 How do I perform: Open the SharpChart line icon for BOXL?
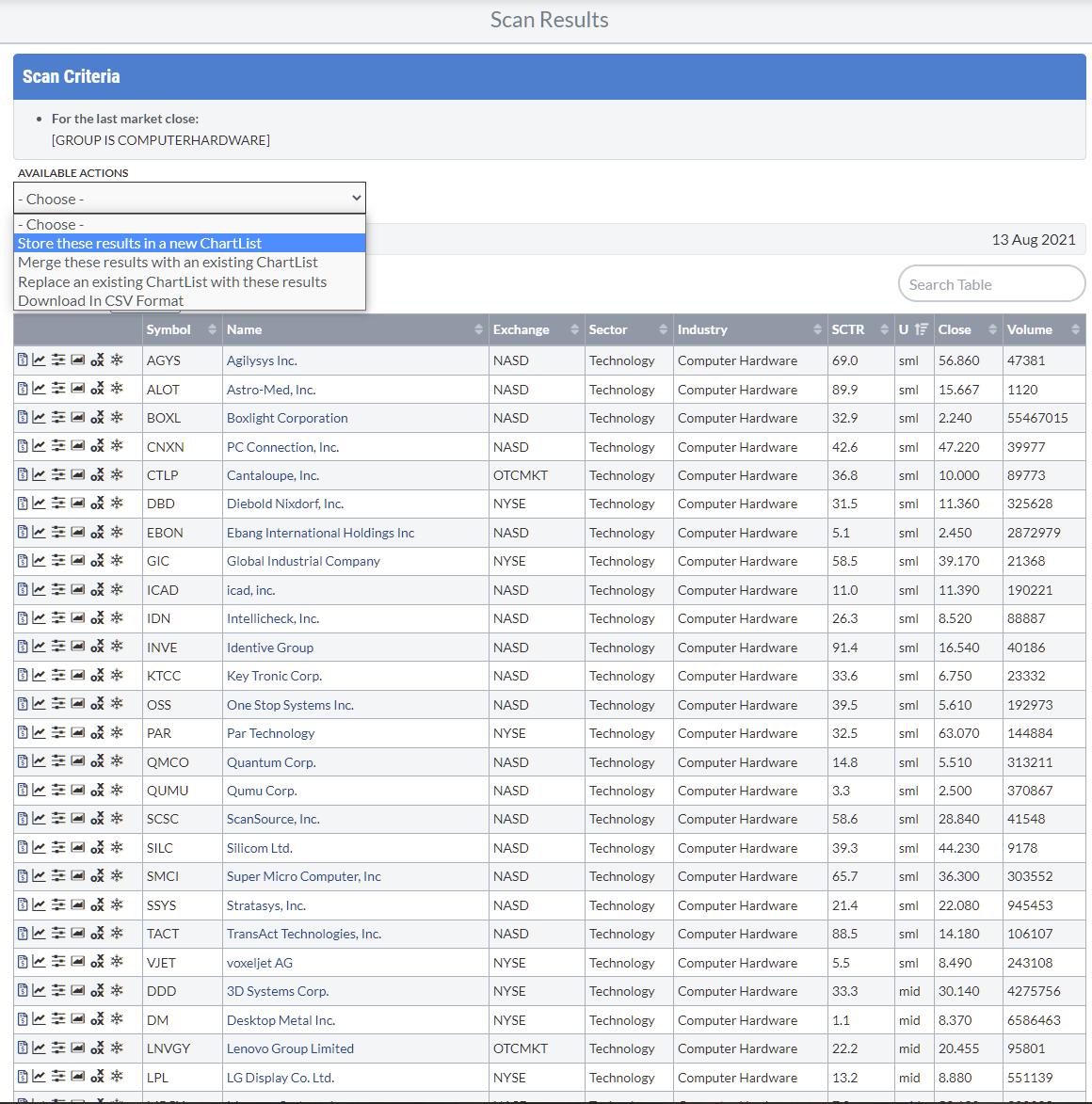40,417
